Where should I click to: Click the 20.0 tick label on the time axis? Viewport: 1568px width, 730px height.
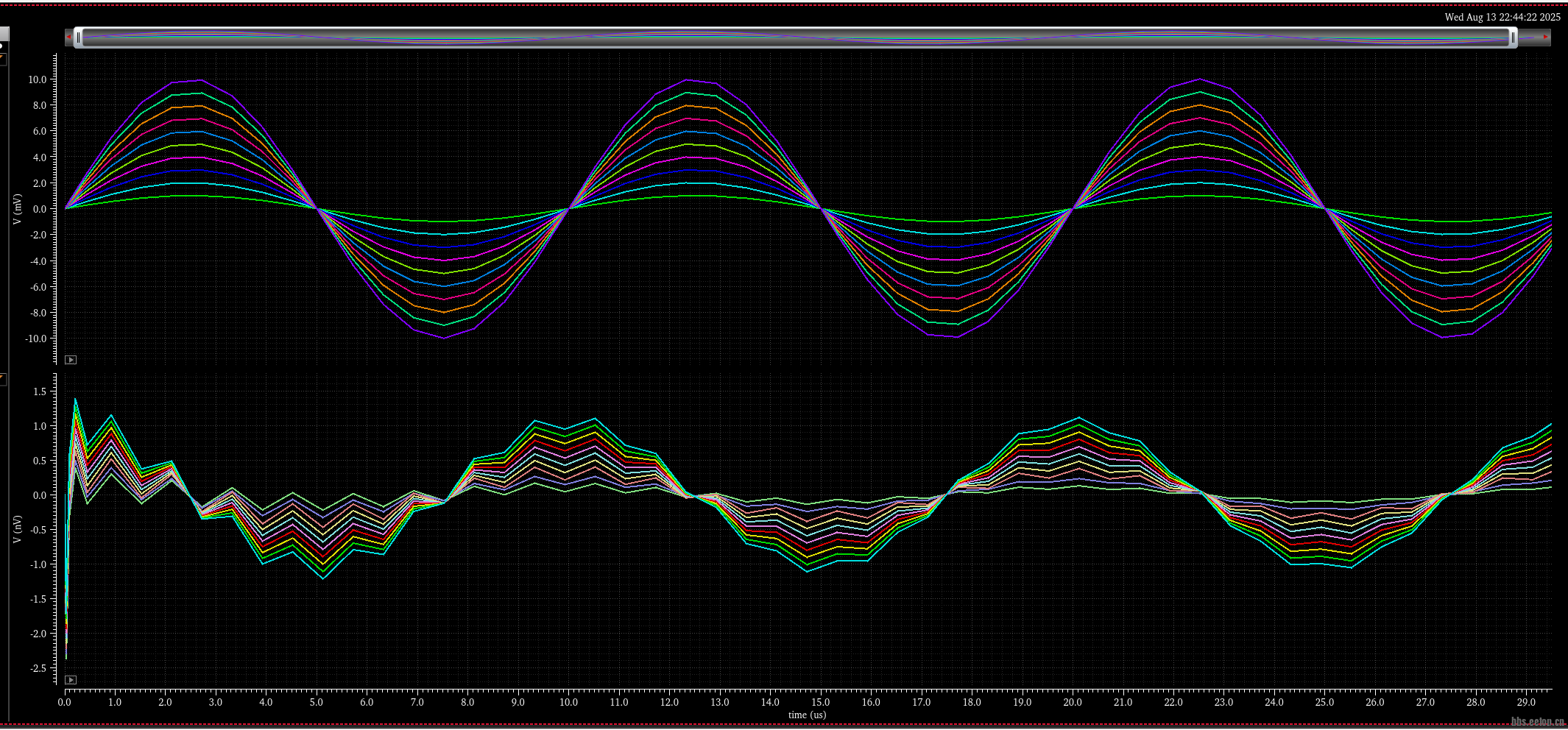pyautogui.click(x=1073, y=702)
